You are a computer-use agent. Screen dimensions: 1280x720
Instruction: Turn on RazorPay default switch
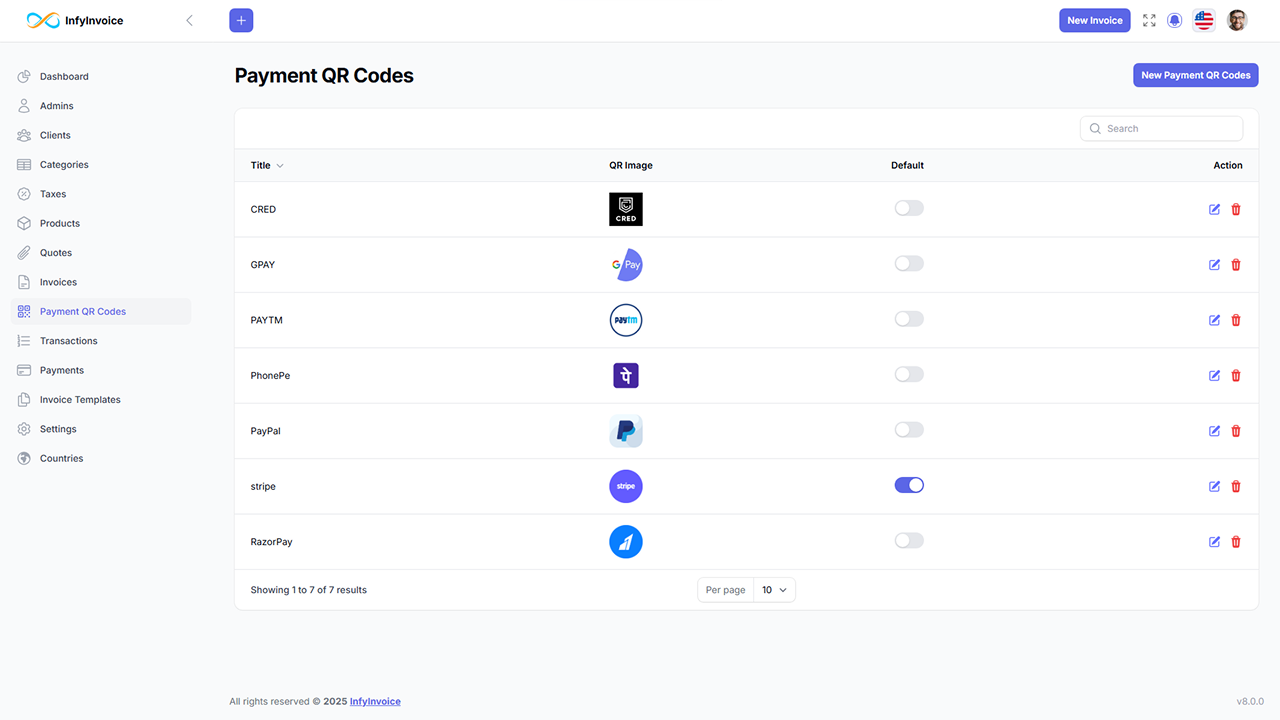(x=908, y=540)
